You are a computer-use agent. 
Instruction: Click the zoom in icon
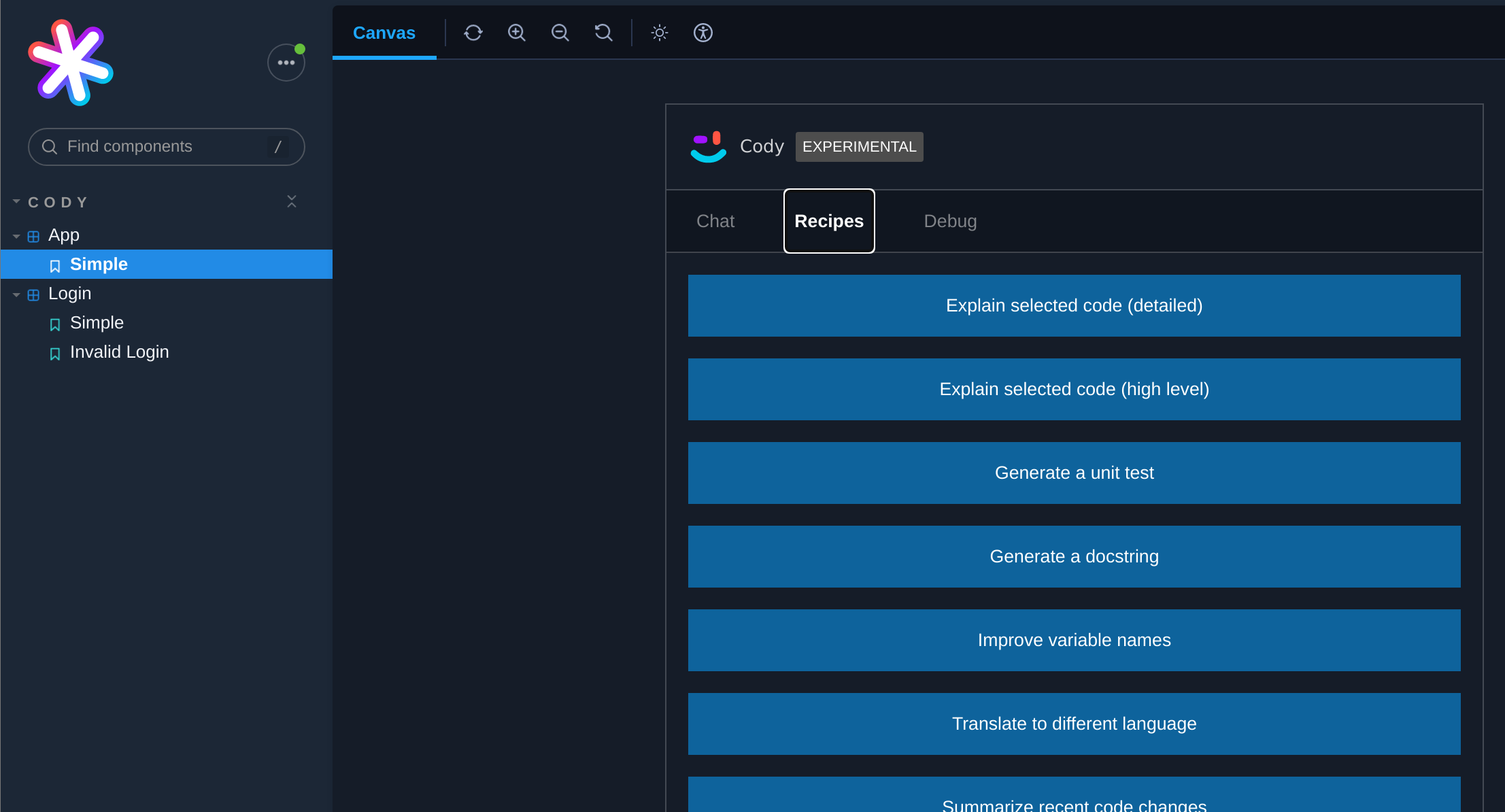click(x=517, y=33)
